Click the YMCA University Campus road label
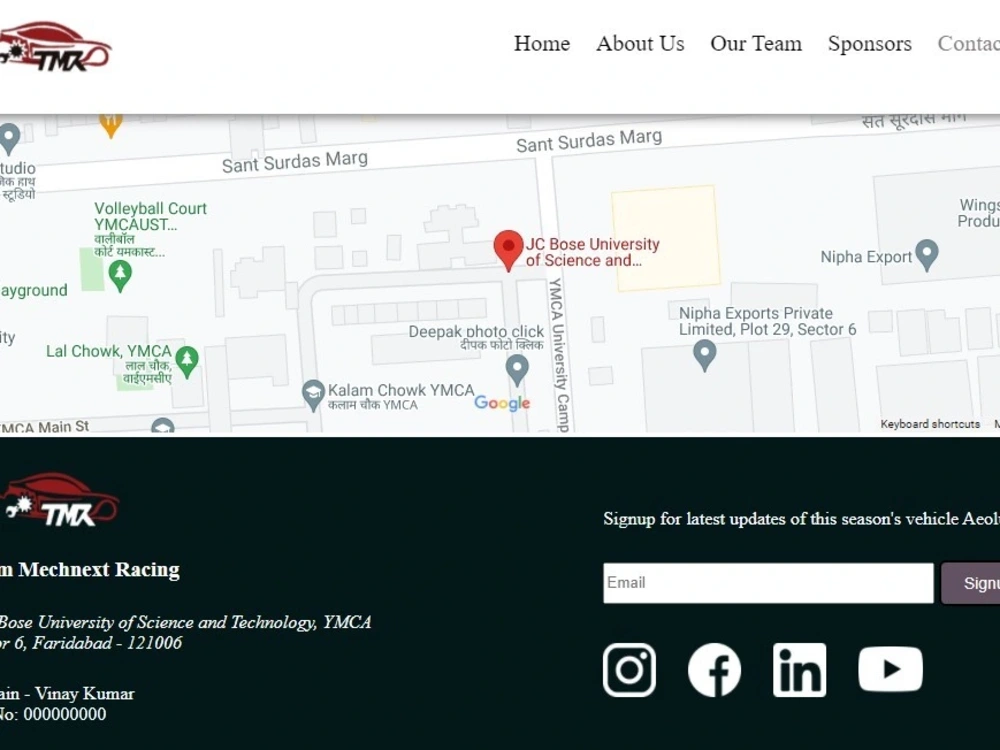Viewport: 1000px width, 750px height. point(559,355)
